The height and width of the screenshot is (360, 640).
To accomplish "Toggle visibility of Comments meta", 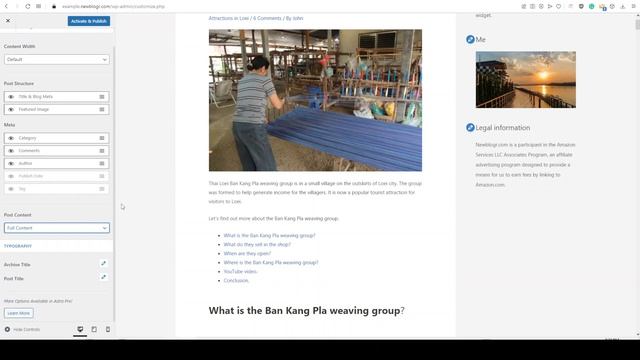I will coord(11,151).
